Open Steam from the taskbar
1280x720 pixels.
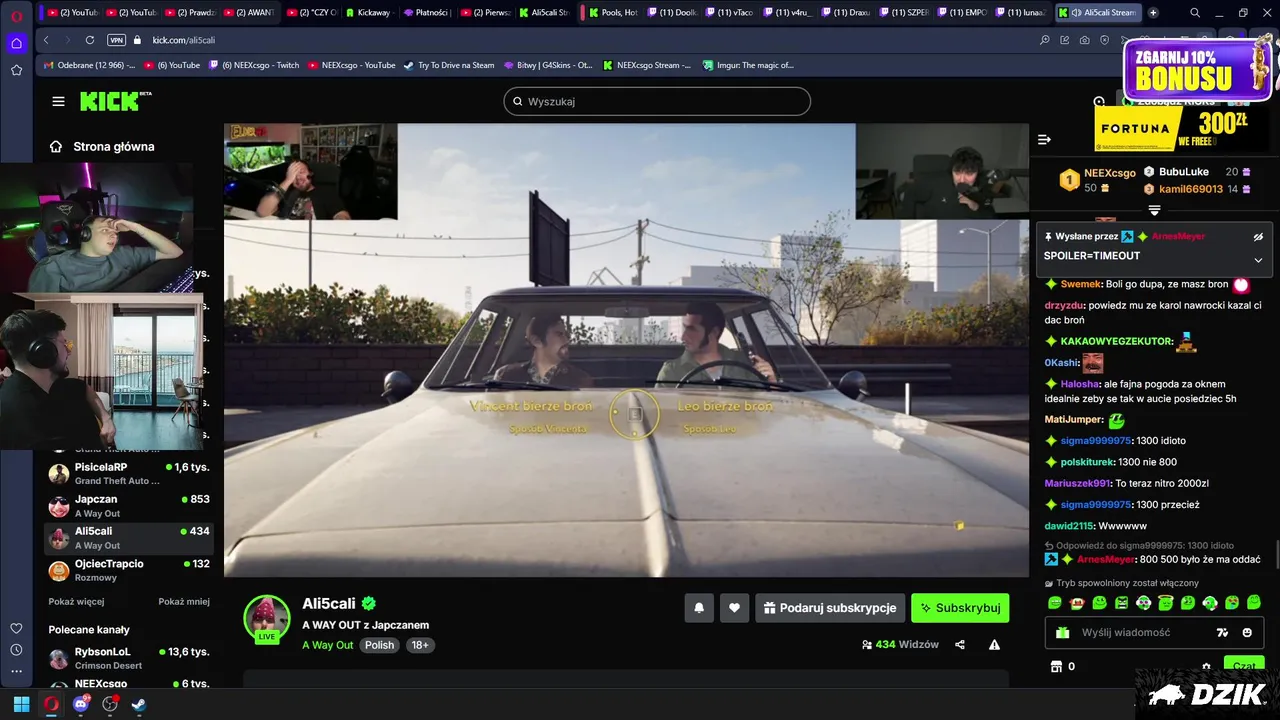click(139, 704)
